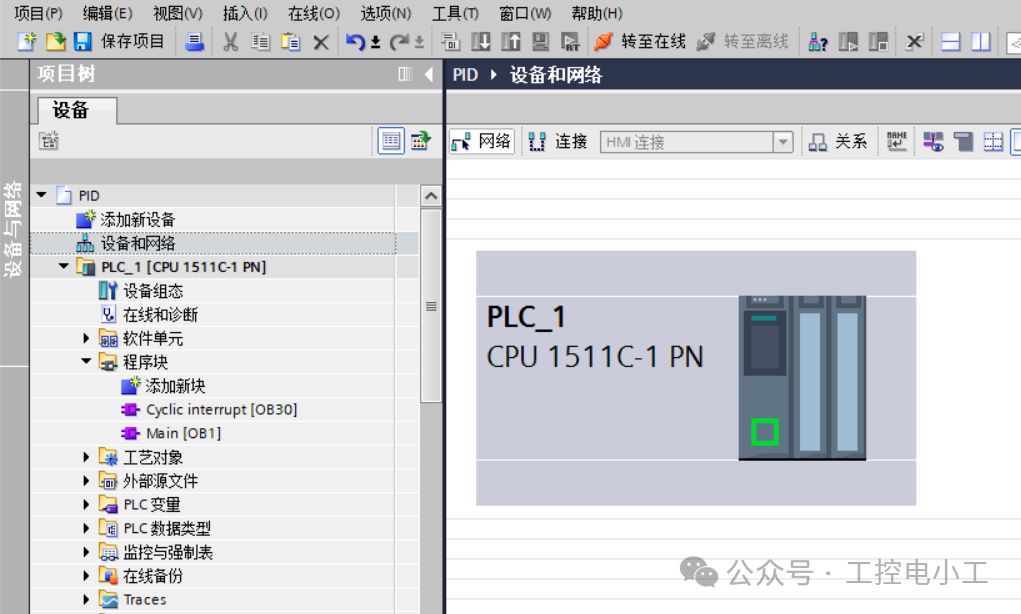Image resolution: width=1021 pixels, height=614 pixels.
Task: Click the Start simulation icon
Action: point(540,42)
